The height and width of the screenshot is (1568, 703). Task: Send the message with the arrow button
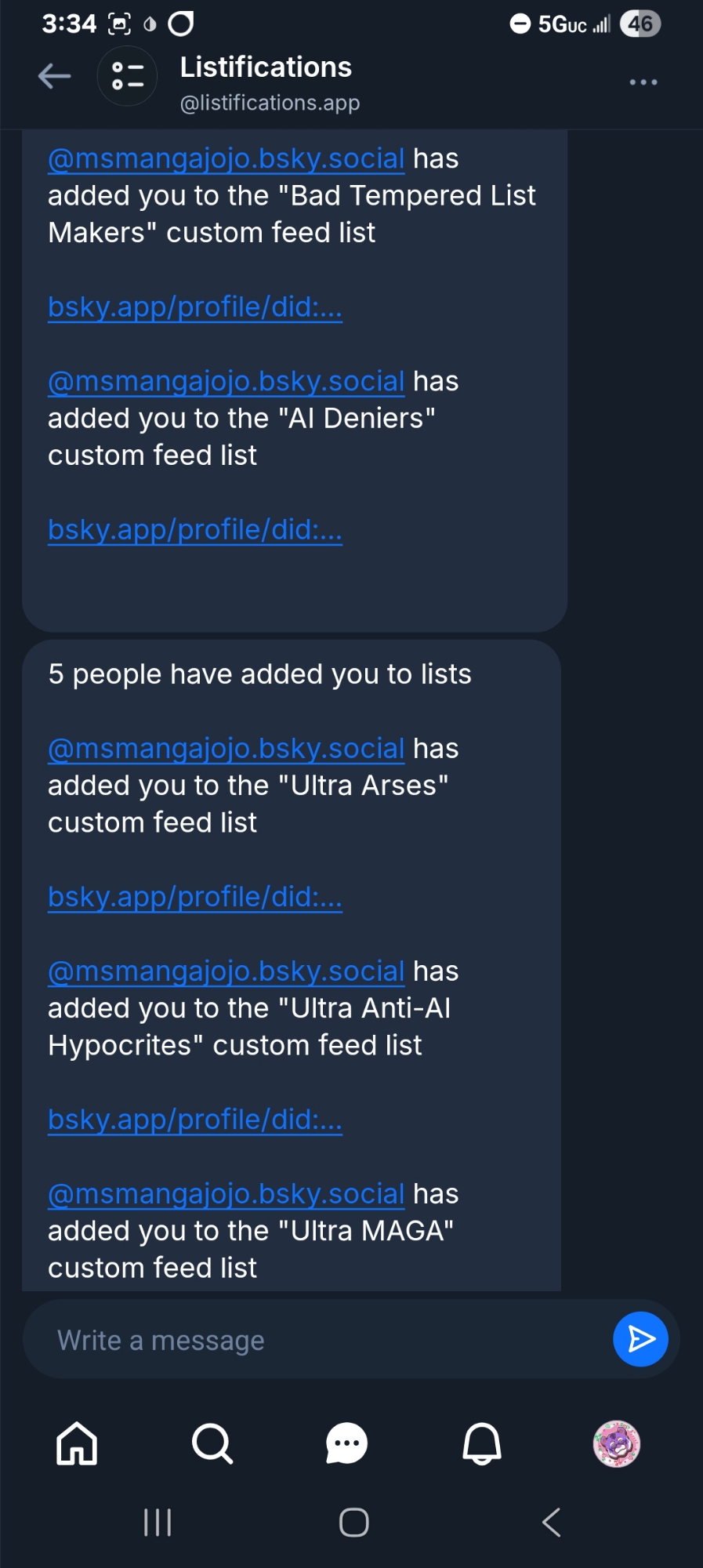pyautogui.click(x=640, y=1339)
